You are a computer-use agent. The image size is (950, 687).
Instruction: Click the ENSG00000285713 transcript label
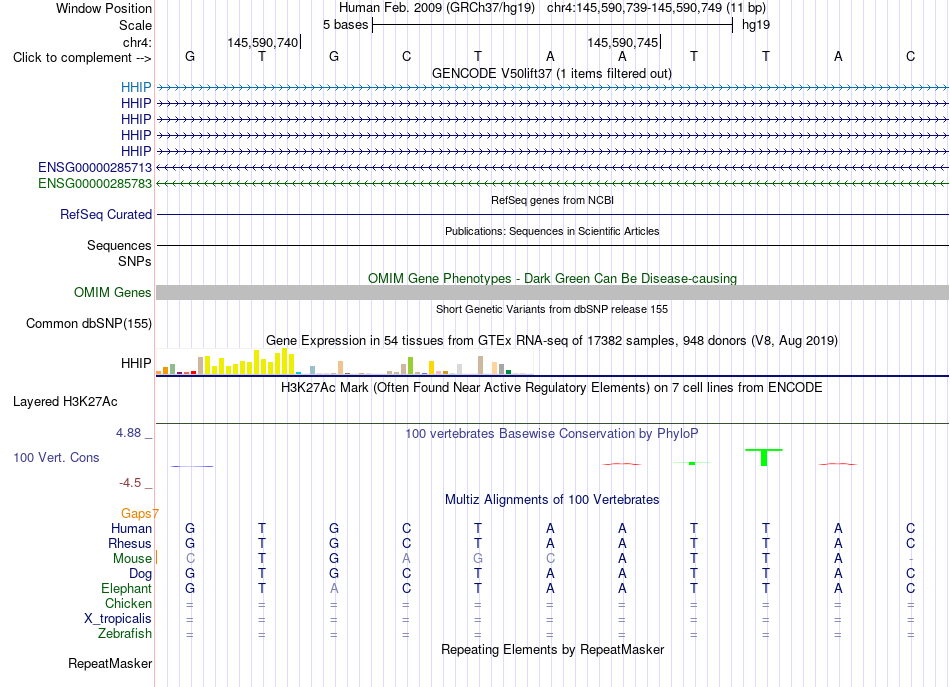95,167
